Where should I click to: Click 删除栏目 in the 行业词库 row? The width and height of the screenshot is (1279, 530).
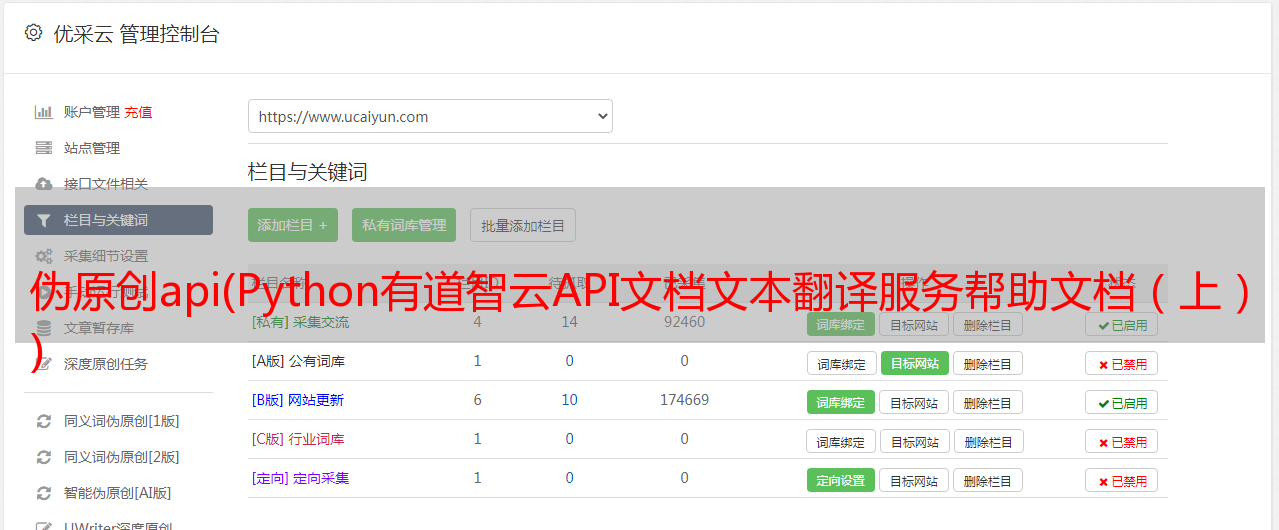tap(988, 441)
